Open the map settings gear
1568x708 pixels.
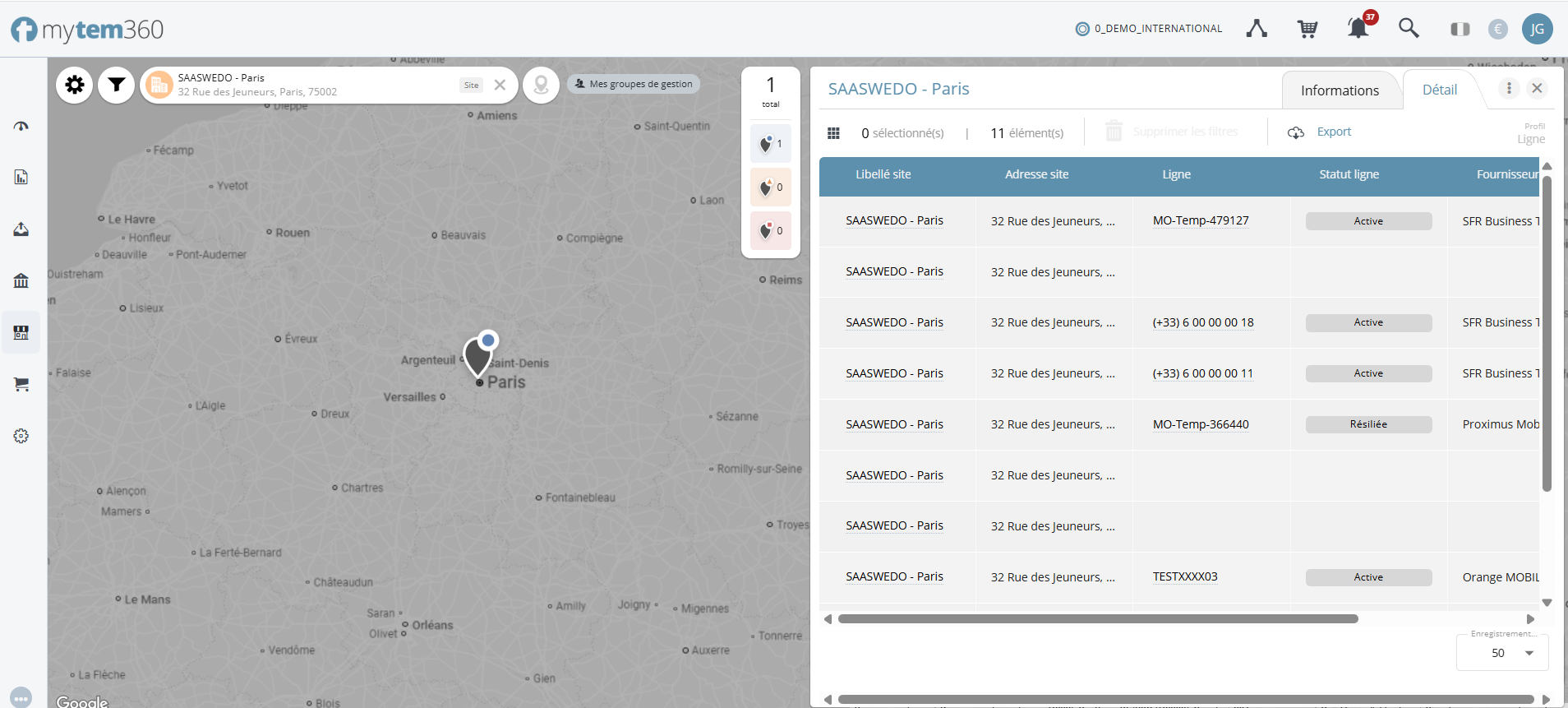tap(75, 85)
